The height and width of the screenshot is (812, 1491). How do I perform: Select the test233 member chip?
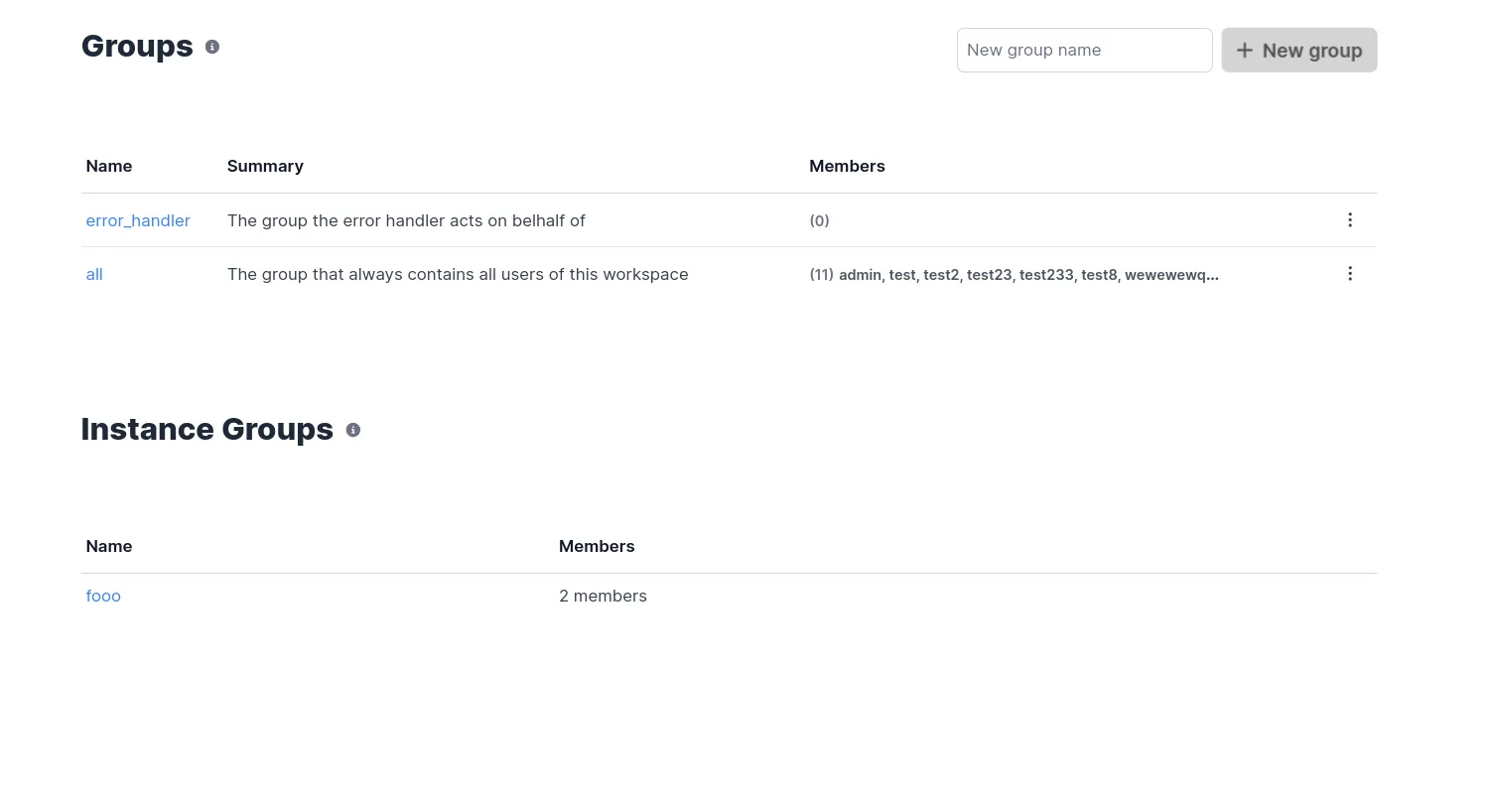(1046, 275)
